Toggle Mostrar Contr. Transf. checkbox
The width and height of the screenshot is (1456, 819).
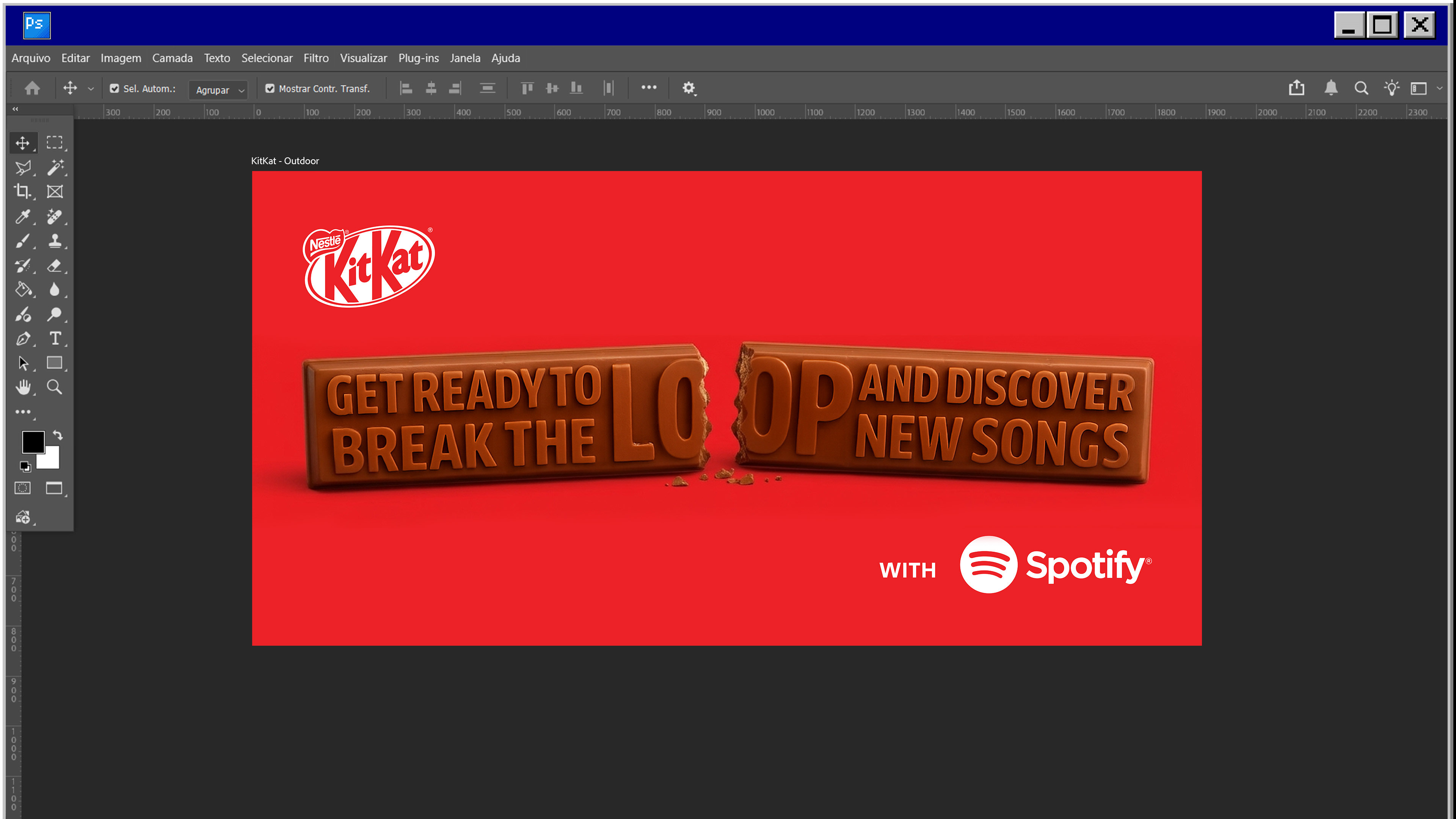pos(270,89)
